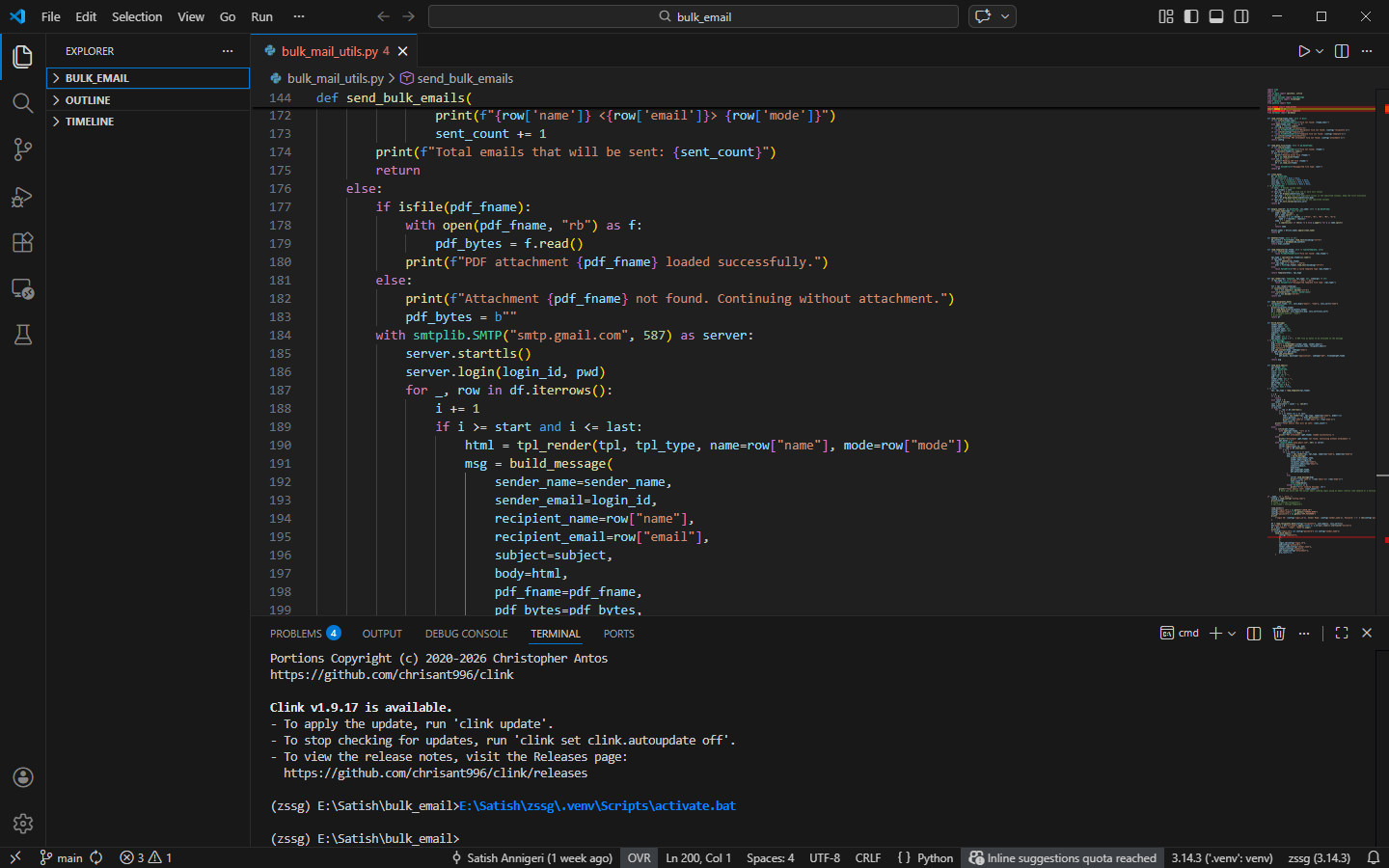Open the Selection menu
The height and width of the screenshot is (868, 1389).
coord(137,16)
